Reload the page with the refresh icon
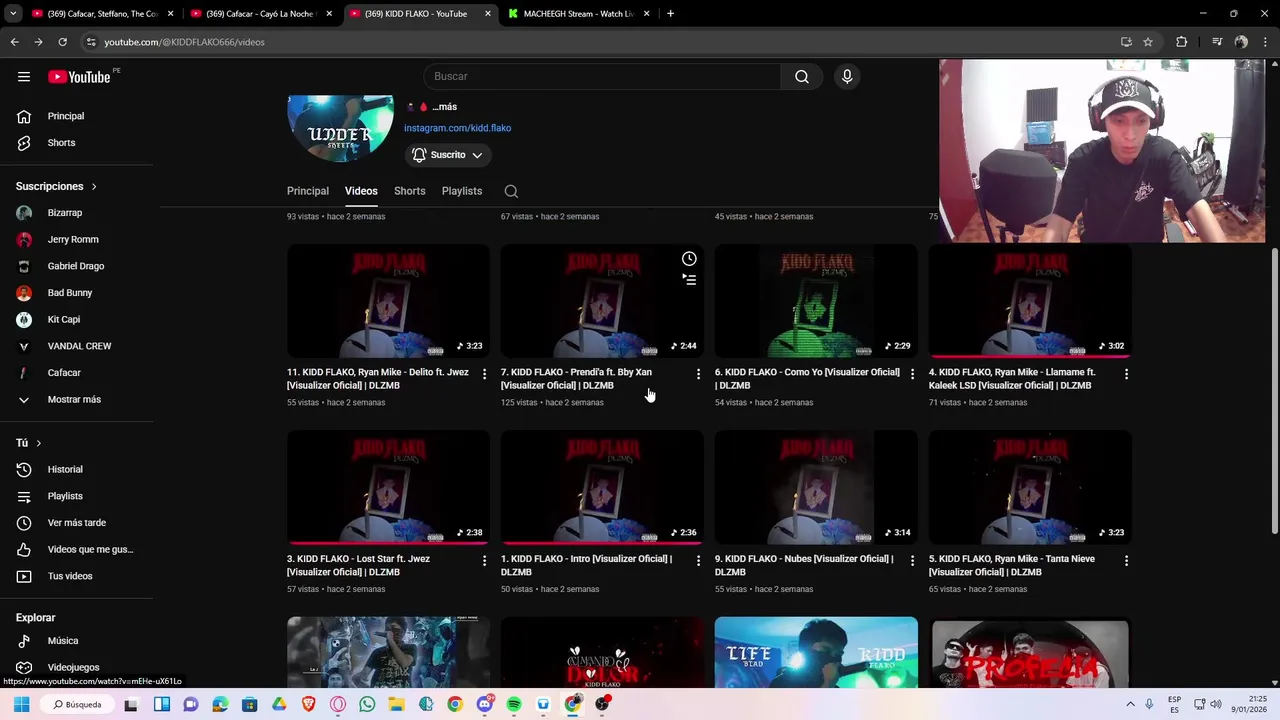Screen dimensions: 1280x720 [x=62, y=42]
